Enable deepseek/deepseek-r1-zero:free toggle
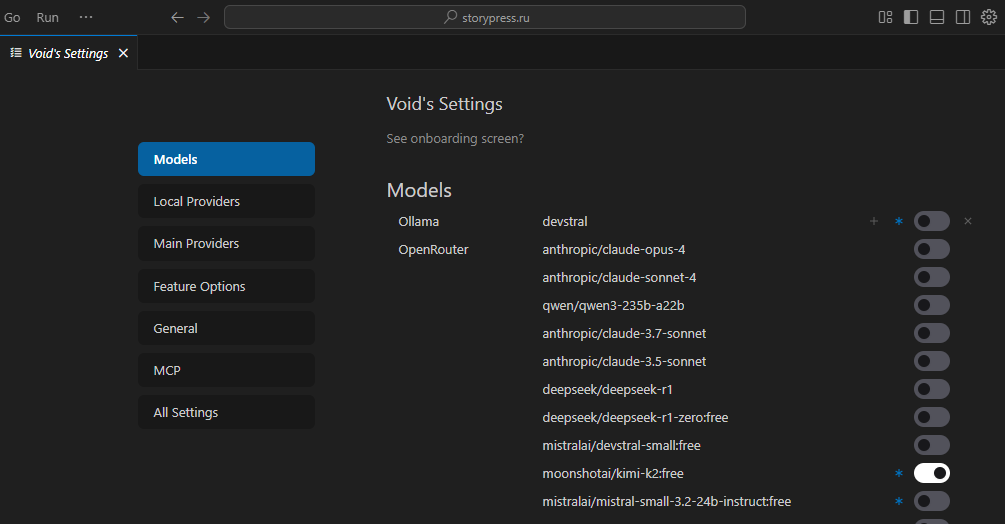Viewport: 1005px width, 524px height. (x=932, y=418)
